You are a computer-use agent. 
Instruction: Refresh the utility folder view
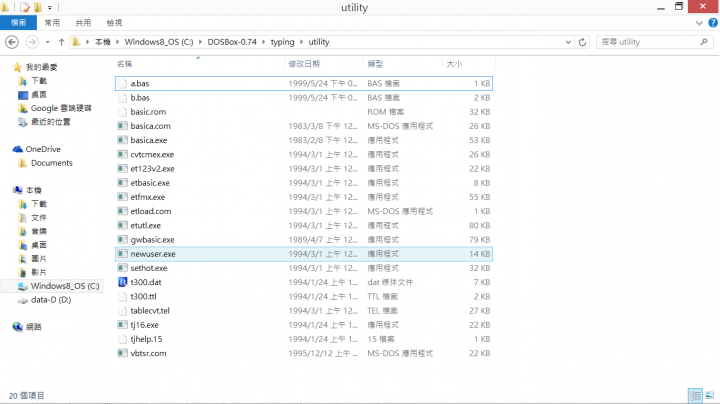[x=582, y=42]
